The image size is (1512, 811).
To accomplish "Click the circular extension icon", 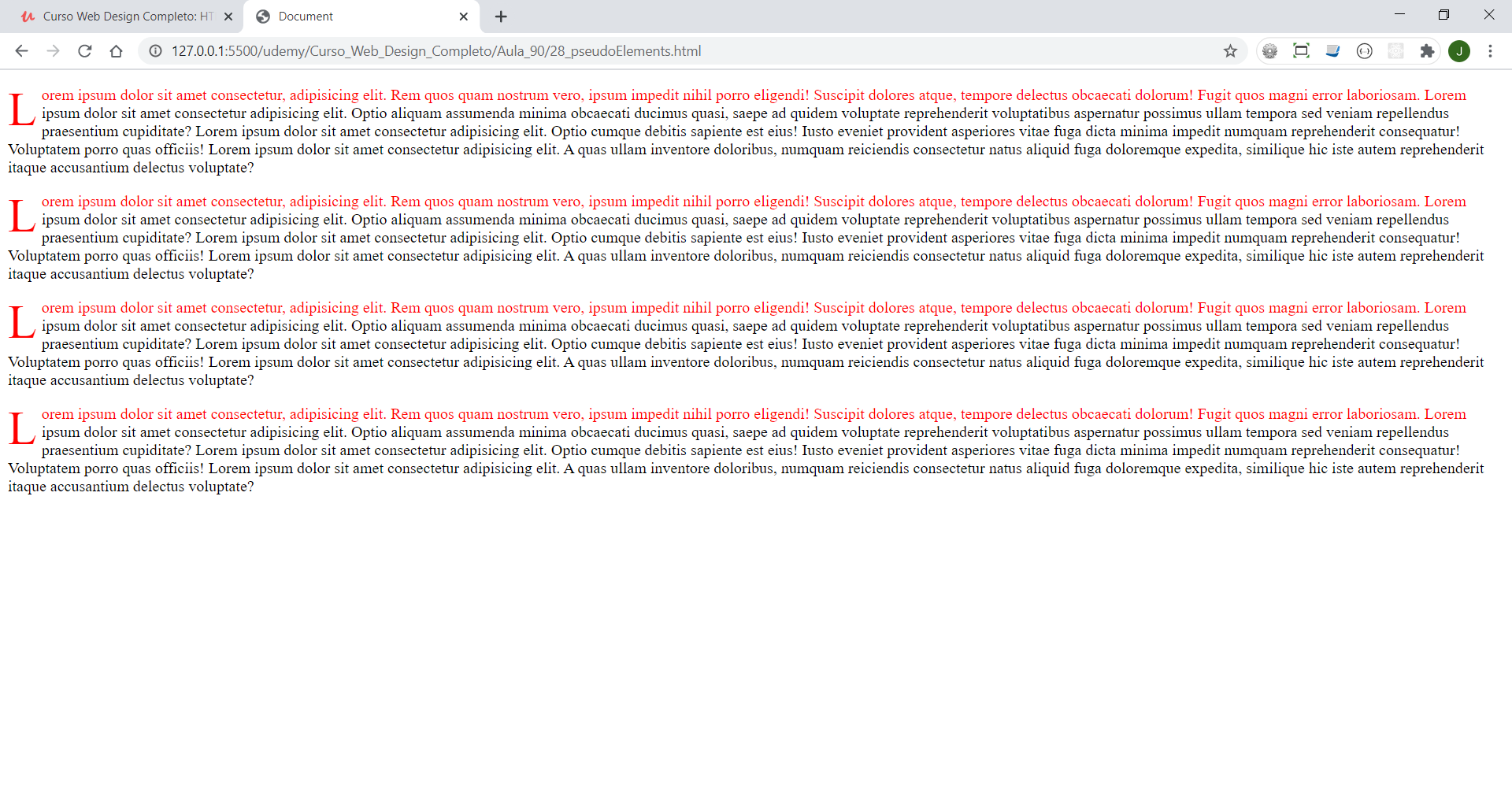I will [1364, 51].
